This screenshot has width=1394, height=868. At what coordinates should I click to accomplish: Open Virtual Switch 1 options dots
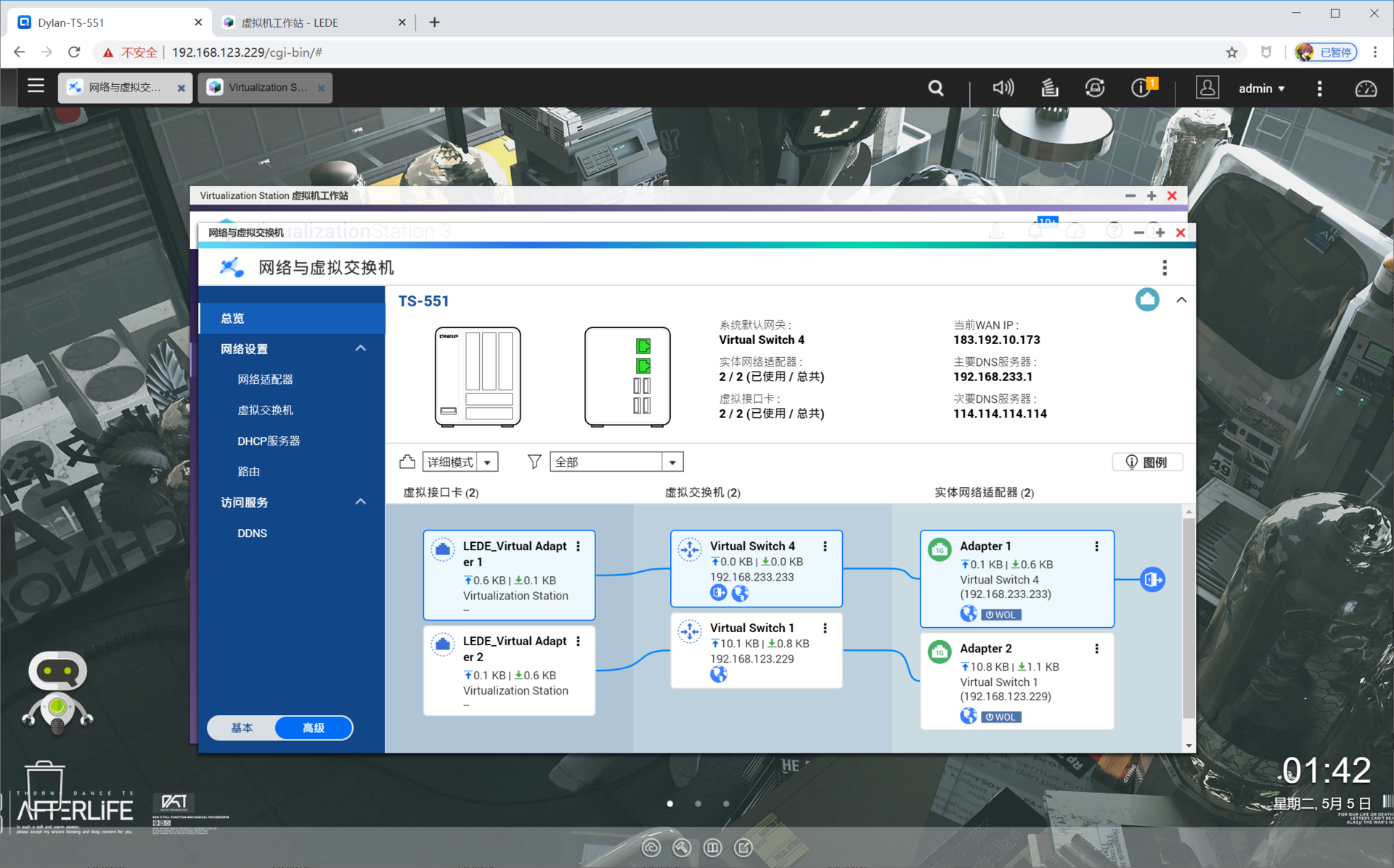tap(825, 629)
